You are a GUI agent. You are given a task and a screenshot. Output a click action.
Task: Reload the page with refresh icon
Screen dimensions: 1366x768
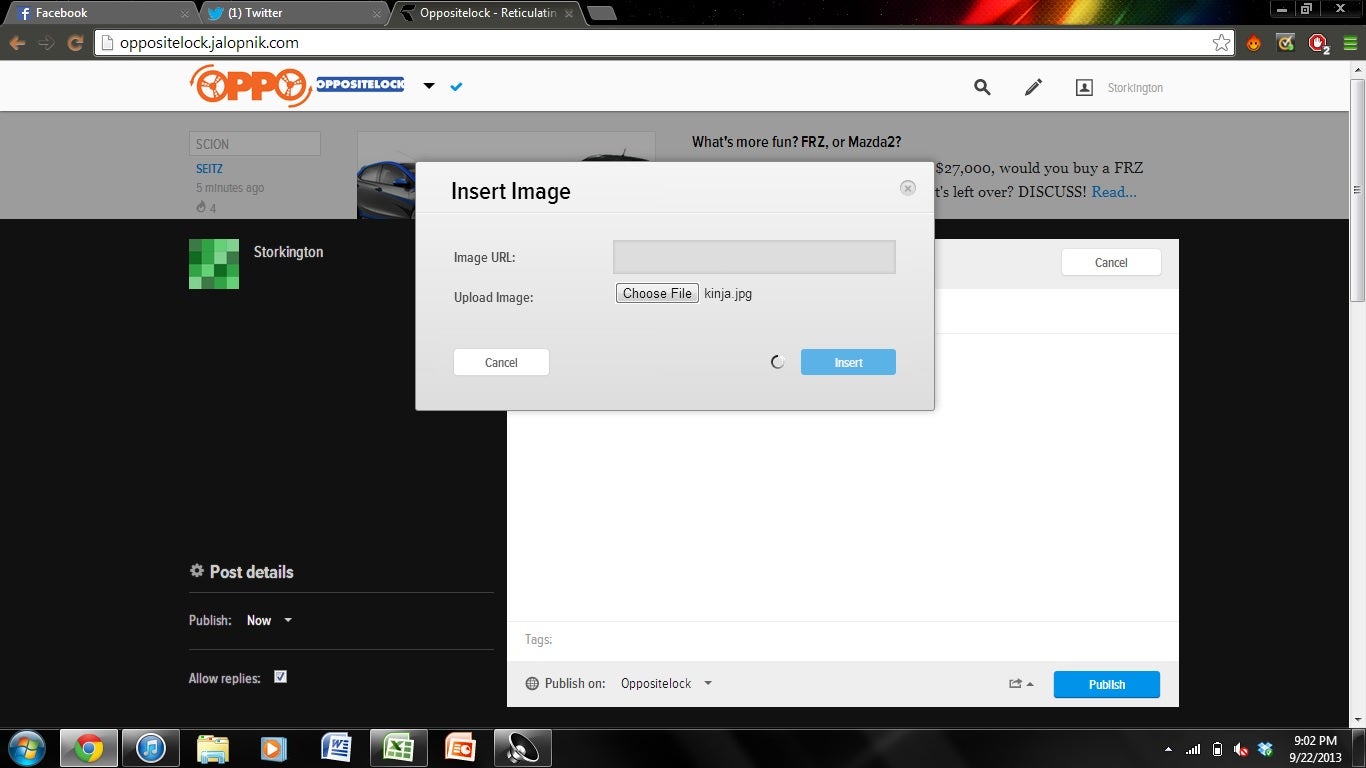[75, 43]
